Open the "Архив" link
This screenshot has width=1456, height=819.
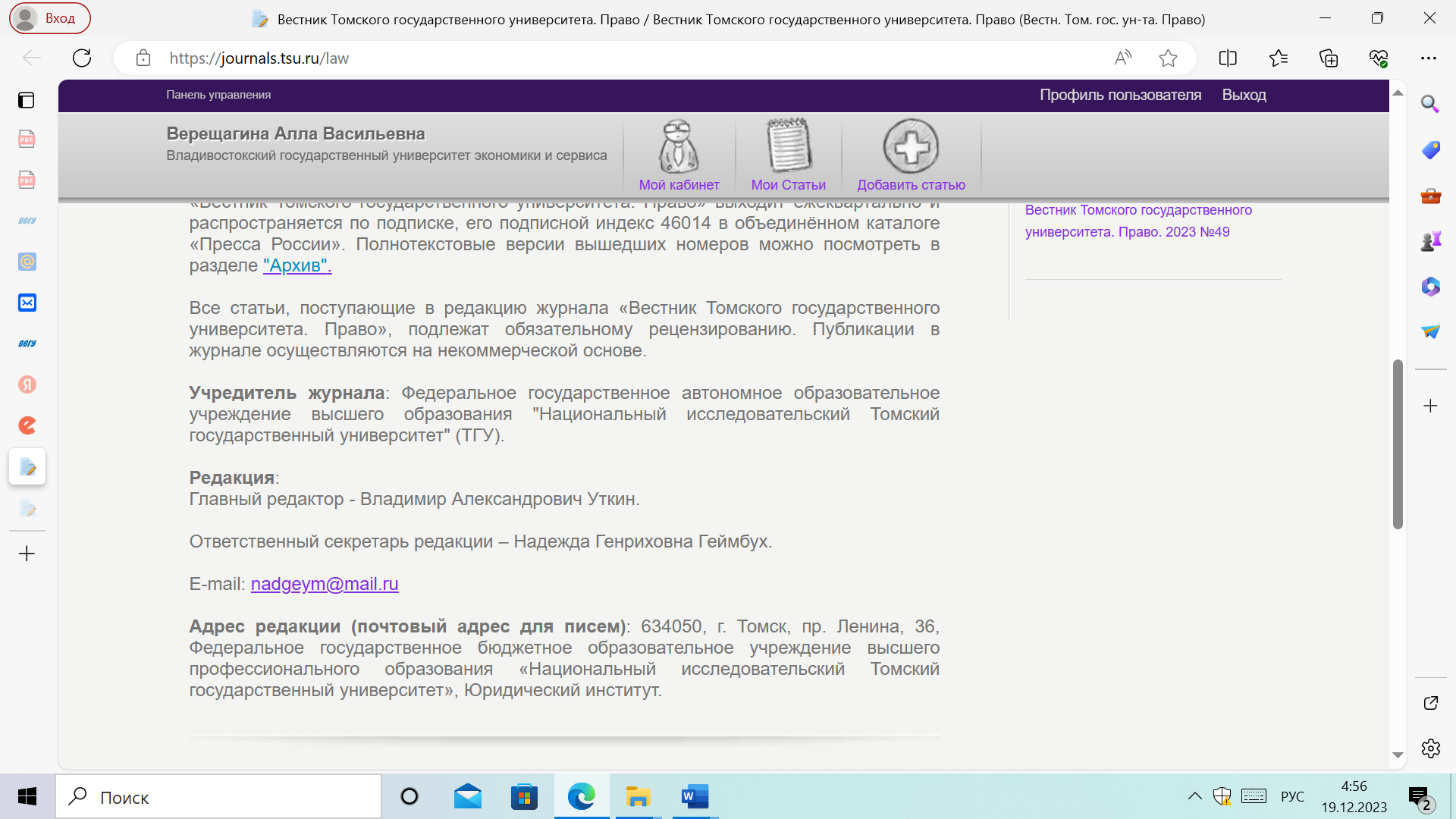click(x=297, y=265)
